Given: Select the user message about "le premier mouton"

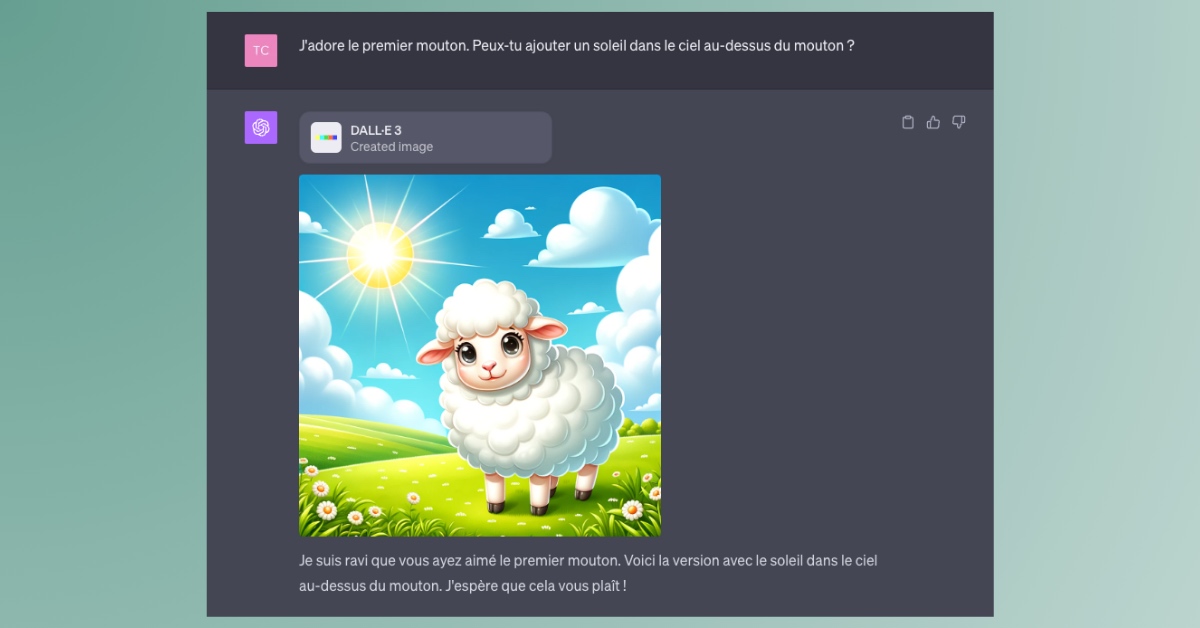Looking at the screenshot, I should pyautogui.click(x=577, y=46).
